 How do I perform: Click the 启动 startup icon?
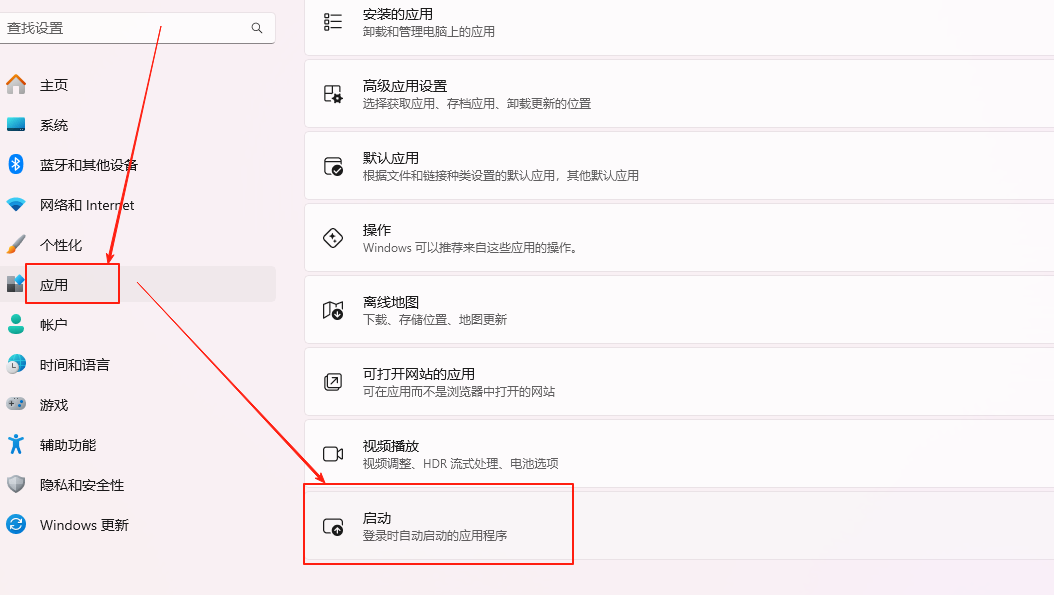[x=333, y=526]
